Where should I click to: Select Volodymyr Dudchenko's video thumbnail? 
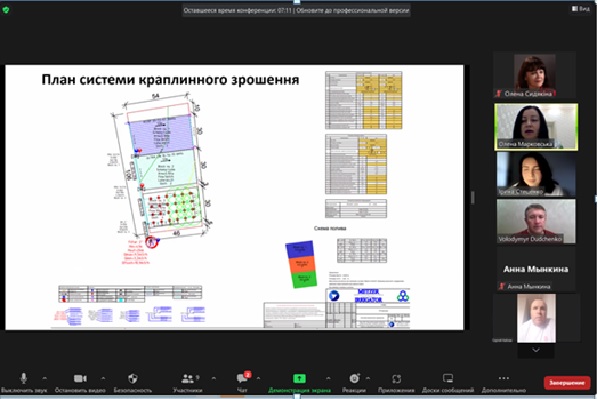[536, 221]
